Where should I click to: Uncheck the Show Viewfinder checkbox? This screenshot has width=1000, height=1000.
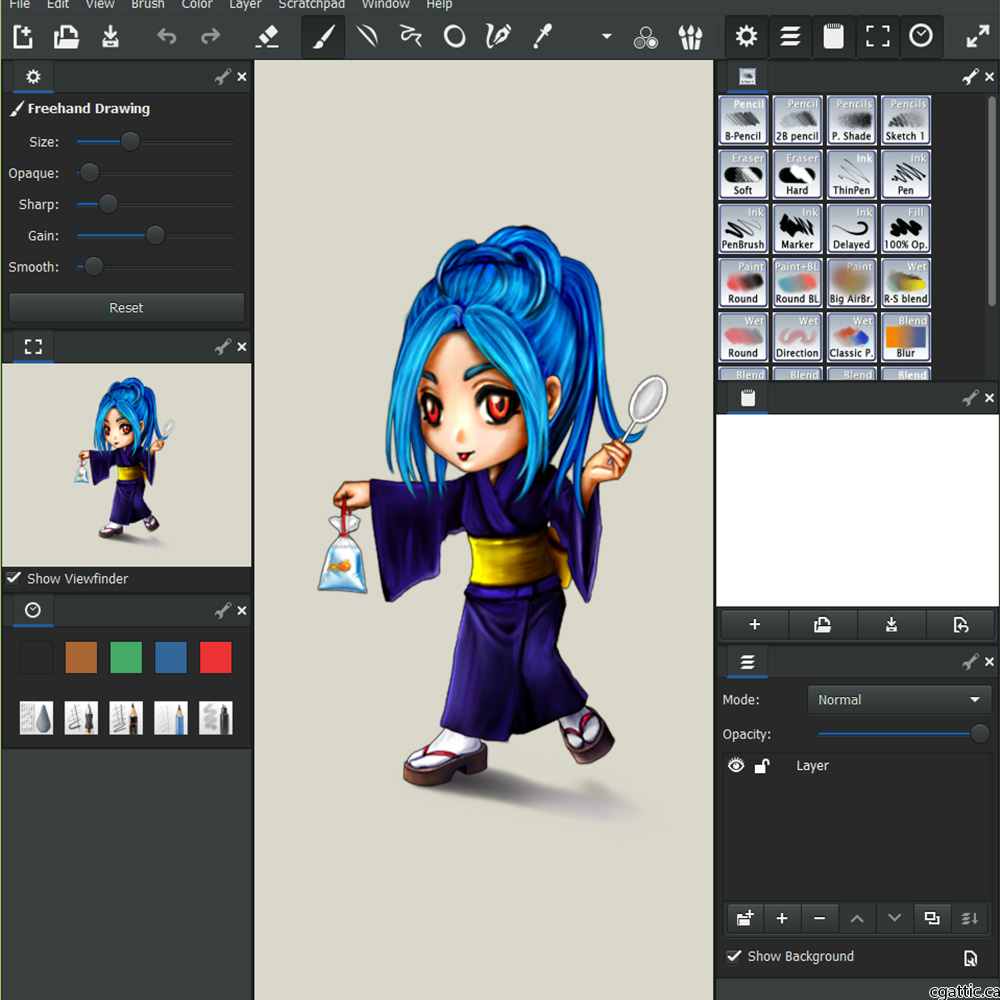[x=13, y=578]
